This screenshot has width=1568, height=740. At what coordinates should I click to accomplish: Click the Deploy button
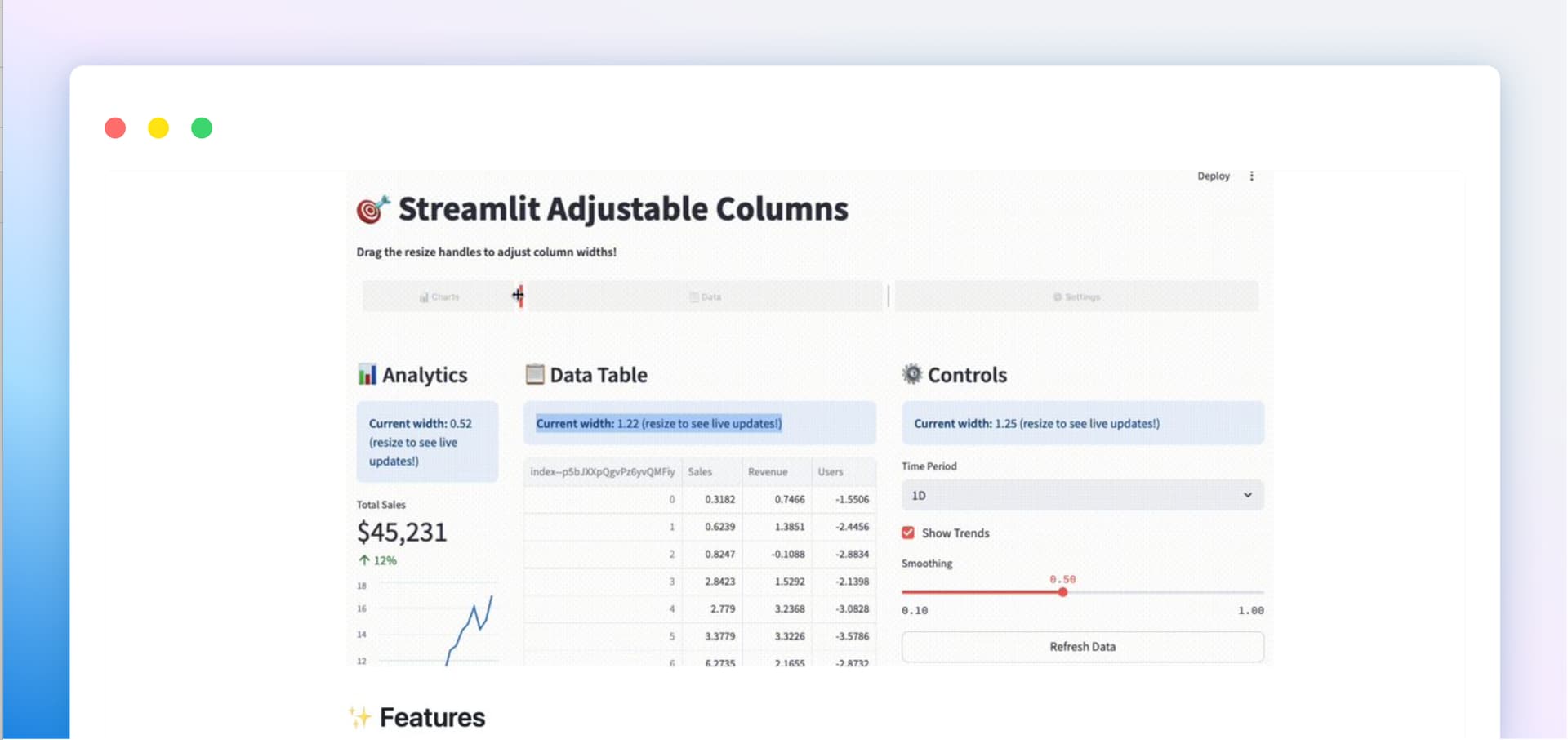tap(1214, 176)
